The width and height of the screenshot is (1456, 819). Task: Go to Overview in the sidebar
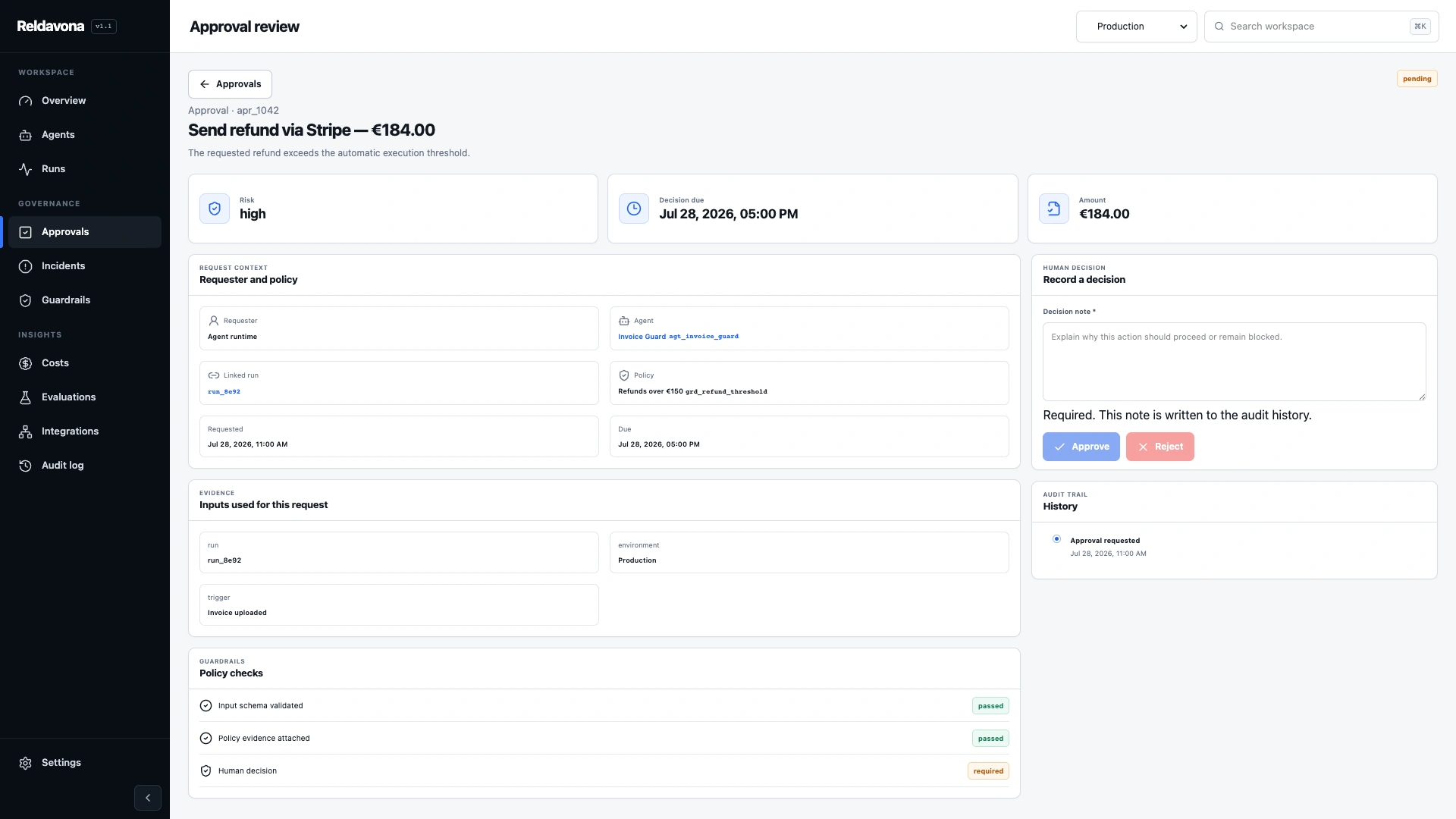(85, 101)
